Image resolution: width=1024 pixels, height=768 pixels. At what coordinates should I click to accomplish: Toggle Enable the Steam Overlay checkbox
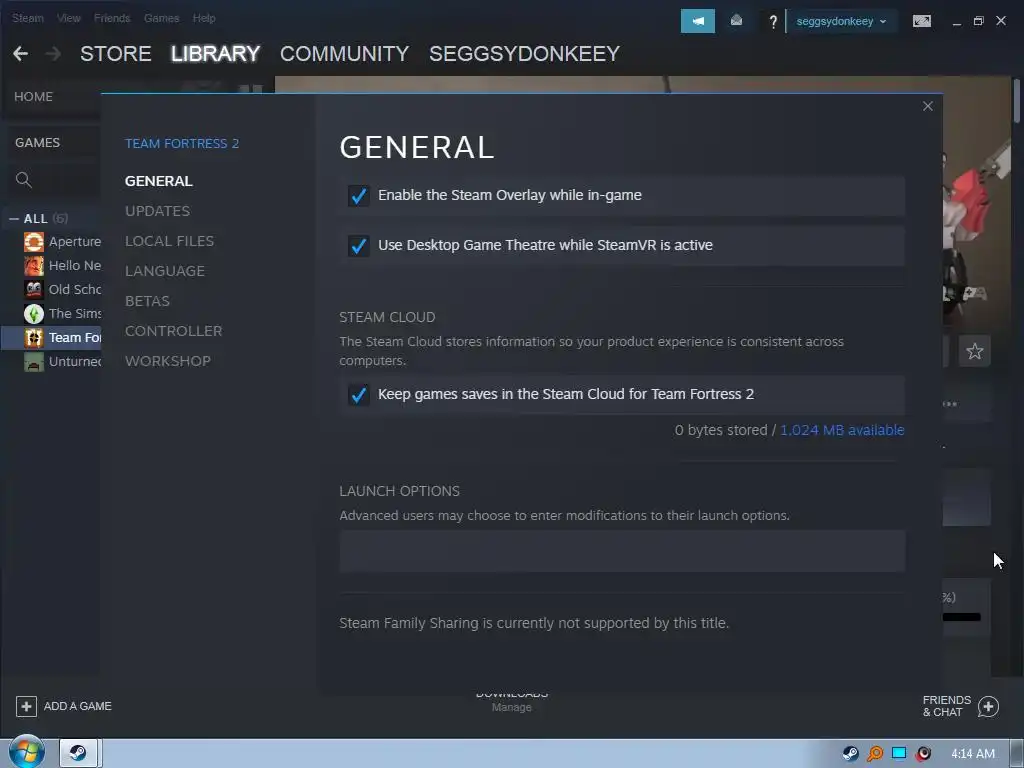pyautogui.click(x=359, y=195)
